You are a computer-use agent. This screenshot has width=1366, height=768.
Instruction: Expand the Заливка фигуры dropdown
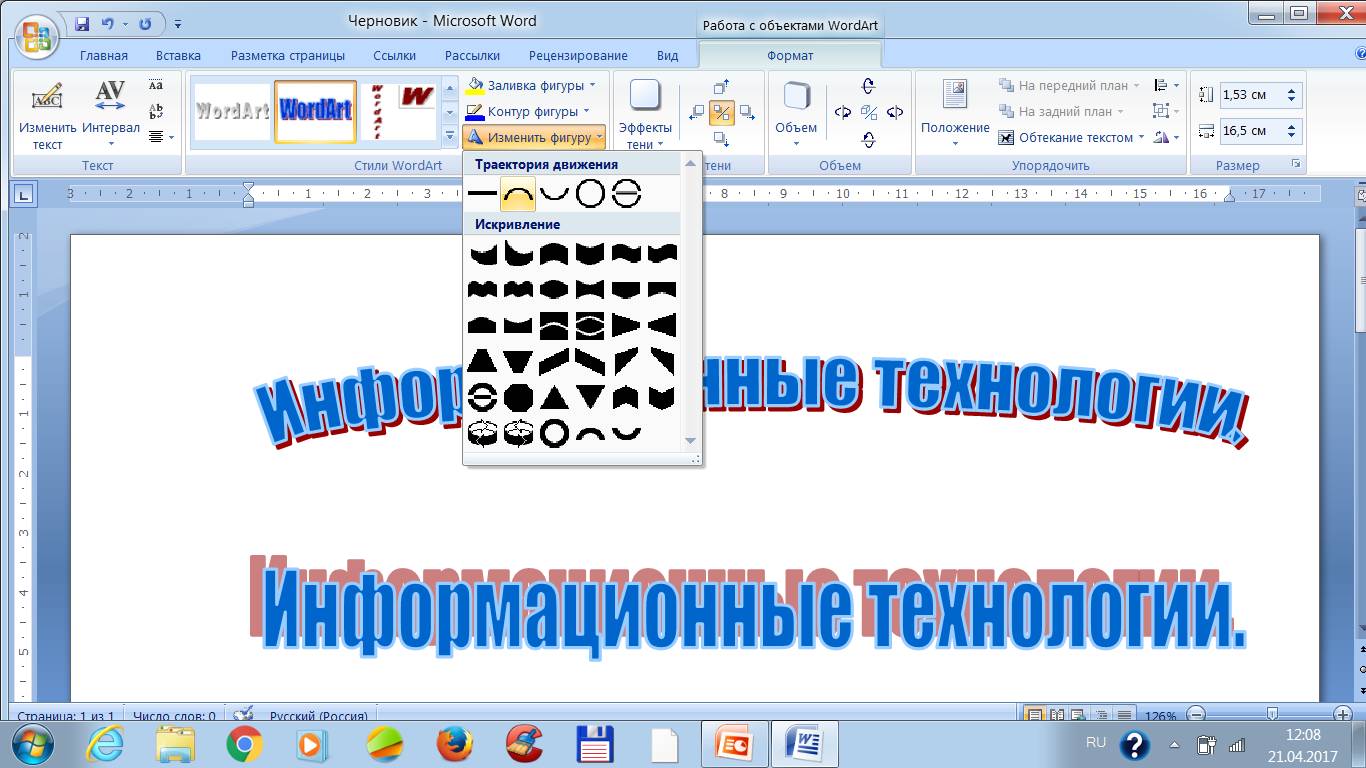click(x=592, y=86)
